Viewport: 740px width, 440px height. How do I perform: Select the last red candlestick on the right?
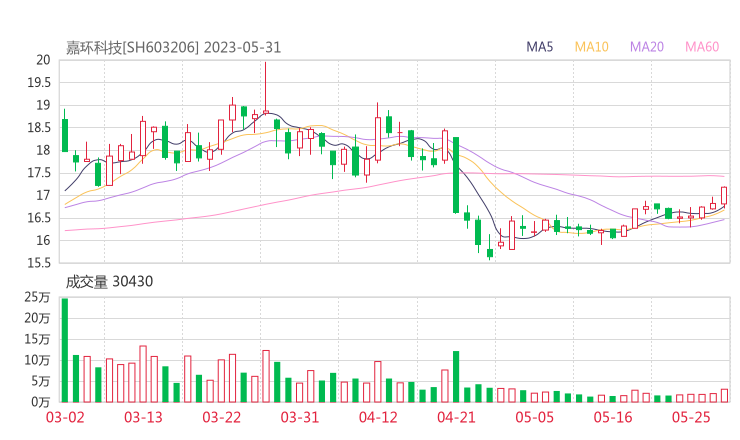[x=724, y=196]
